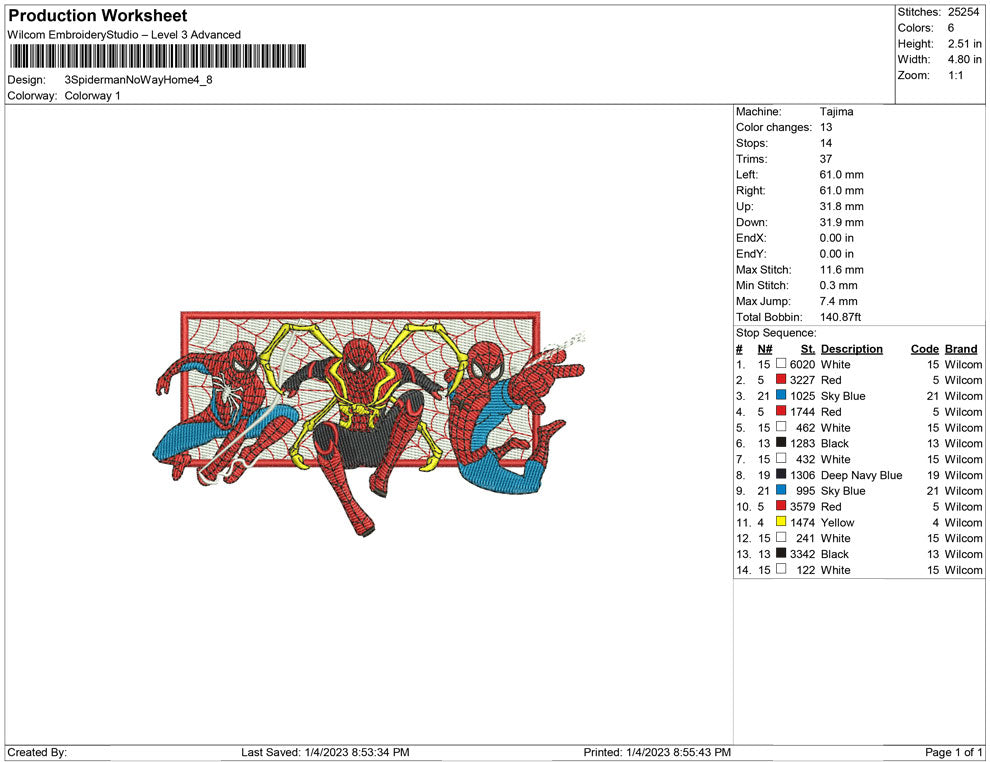This screenshot has width=990, height=762.
Task: Click the Code column header
Action: click(x=925, y=349)
